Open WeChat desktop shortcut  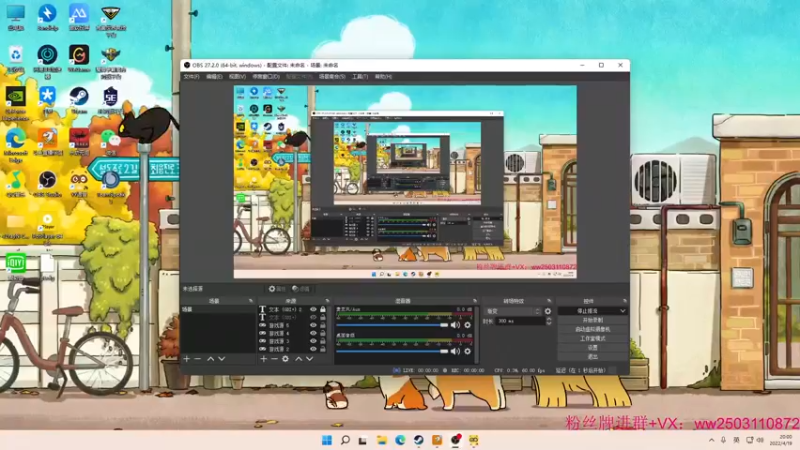tap(110, 142)
